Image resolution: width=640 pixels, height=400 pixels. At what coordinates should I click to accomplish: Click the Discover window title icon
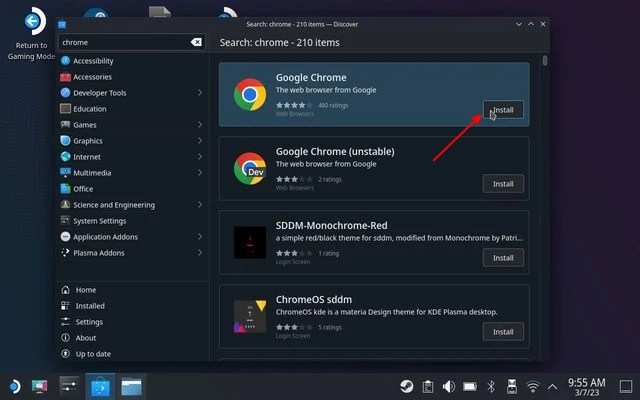pyautogui.click(x=62, y=24)
